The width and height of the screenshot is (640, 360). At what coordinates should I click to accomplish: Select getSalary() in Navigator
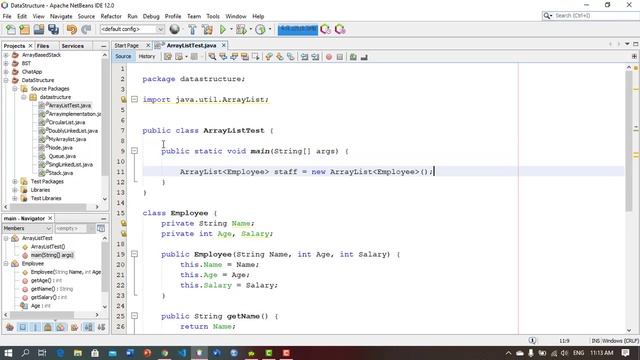pyautogui.click(x=49, y=297)
